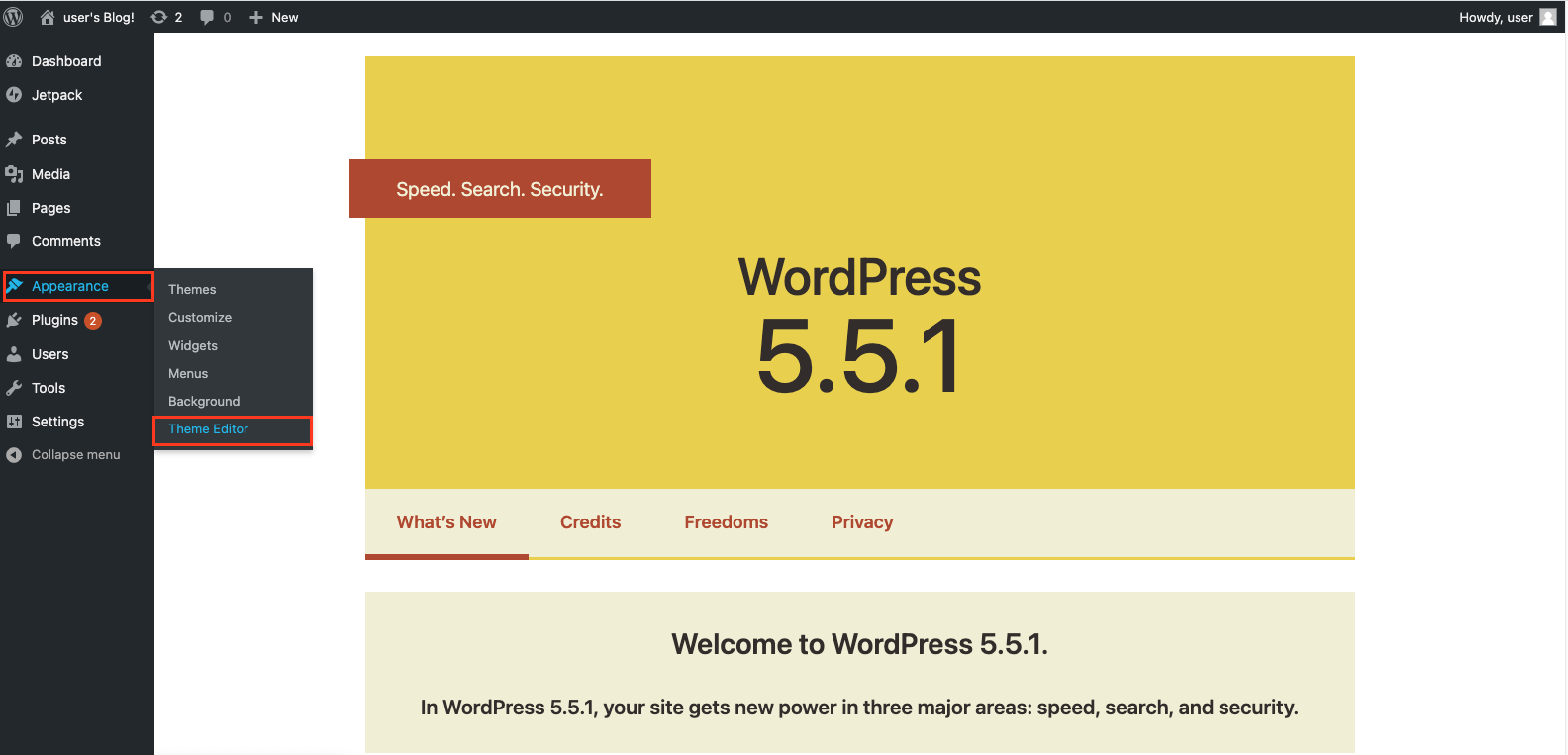Click the WordPress logo in admin bar
This screenshot has height=755, width=1568.
(13, 17)
